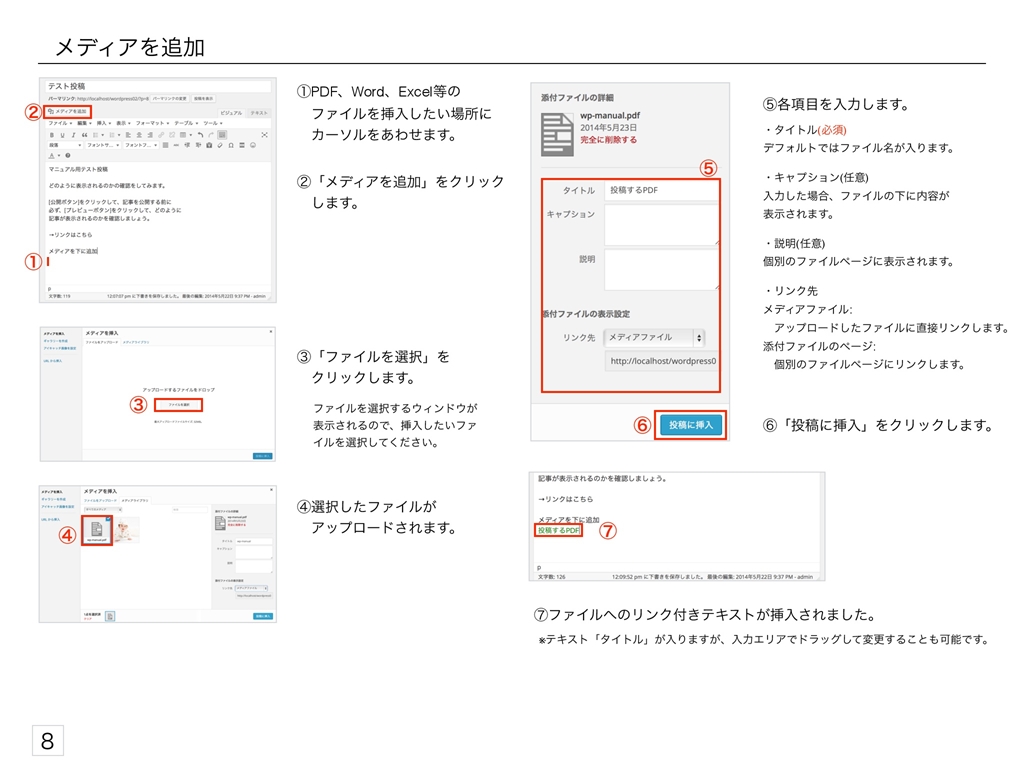Image resolution: width=1024 pixels, height=768 pixels.
Task: Expand the text color arrow dropdown
Action: pos(59,155)
